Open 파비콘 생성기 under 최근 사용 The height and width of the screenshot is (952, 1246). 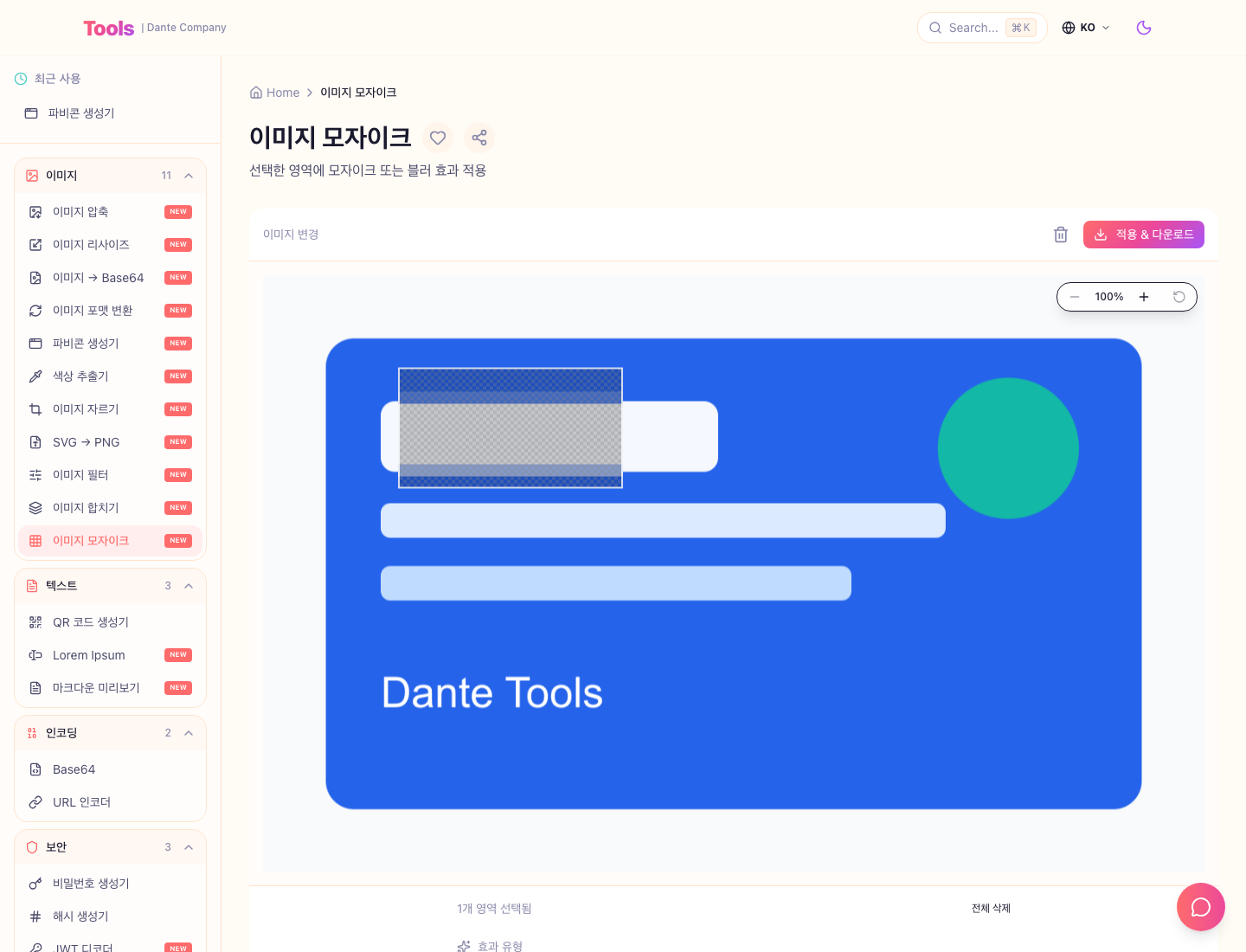tap(110, 113)
